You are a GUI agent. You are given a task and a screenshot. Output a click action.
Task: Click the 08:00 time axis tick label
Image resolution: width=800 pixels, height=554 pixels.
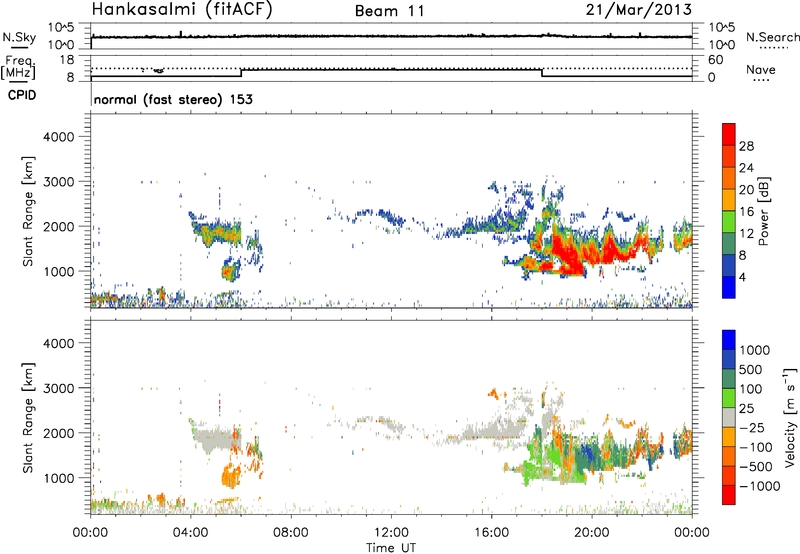coord(291,533)
